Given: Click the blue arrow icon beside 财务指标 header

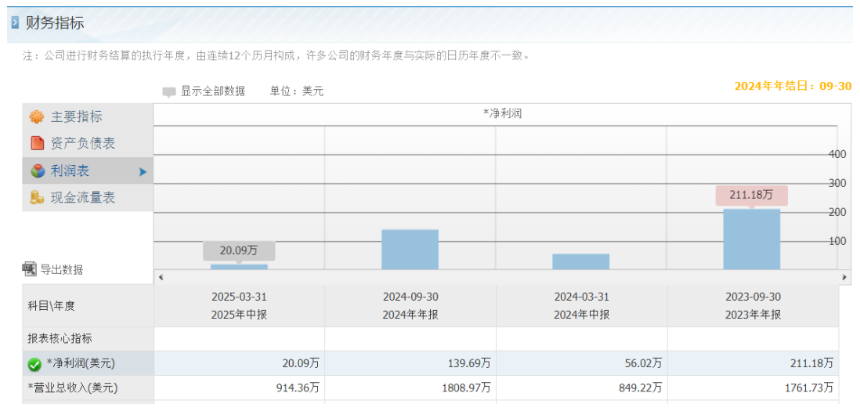Looking at the screenshot, I should (x=15, y=23).
